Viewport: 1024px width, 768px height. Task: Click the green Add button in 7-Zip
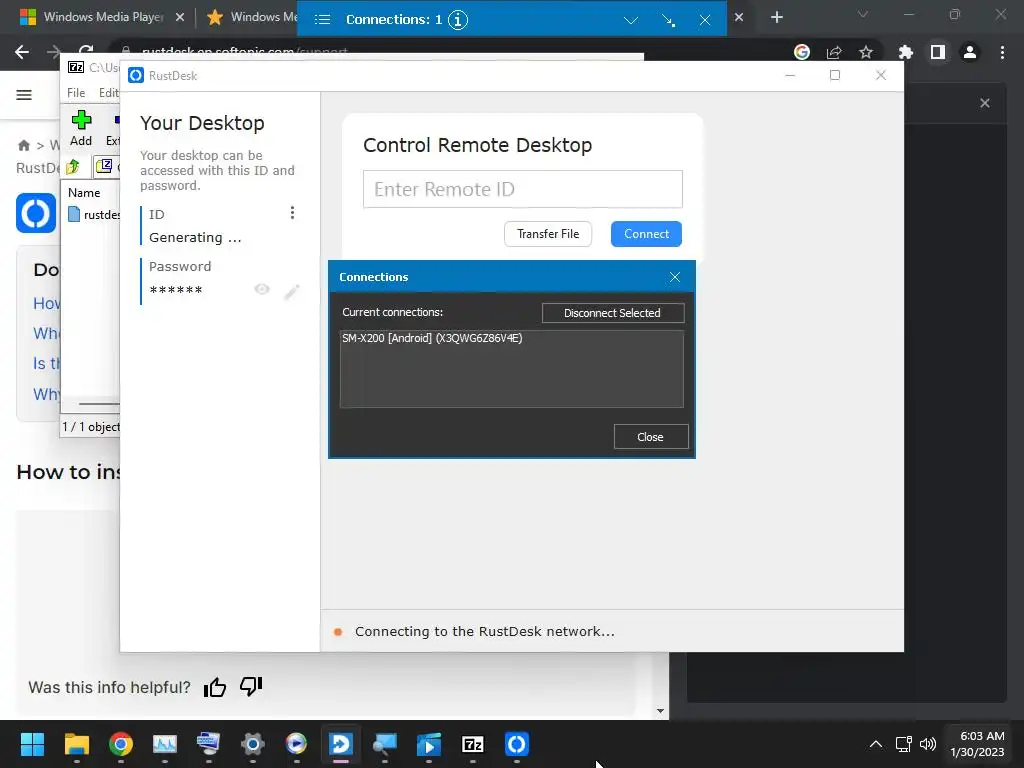pos(81,128)
